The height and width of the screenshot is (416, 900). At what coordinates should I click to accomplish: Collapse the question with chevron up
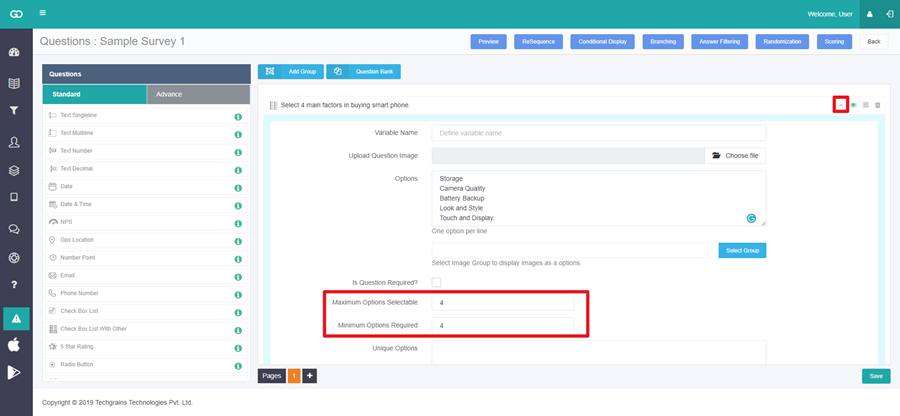[841, 105]
